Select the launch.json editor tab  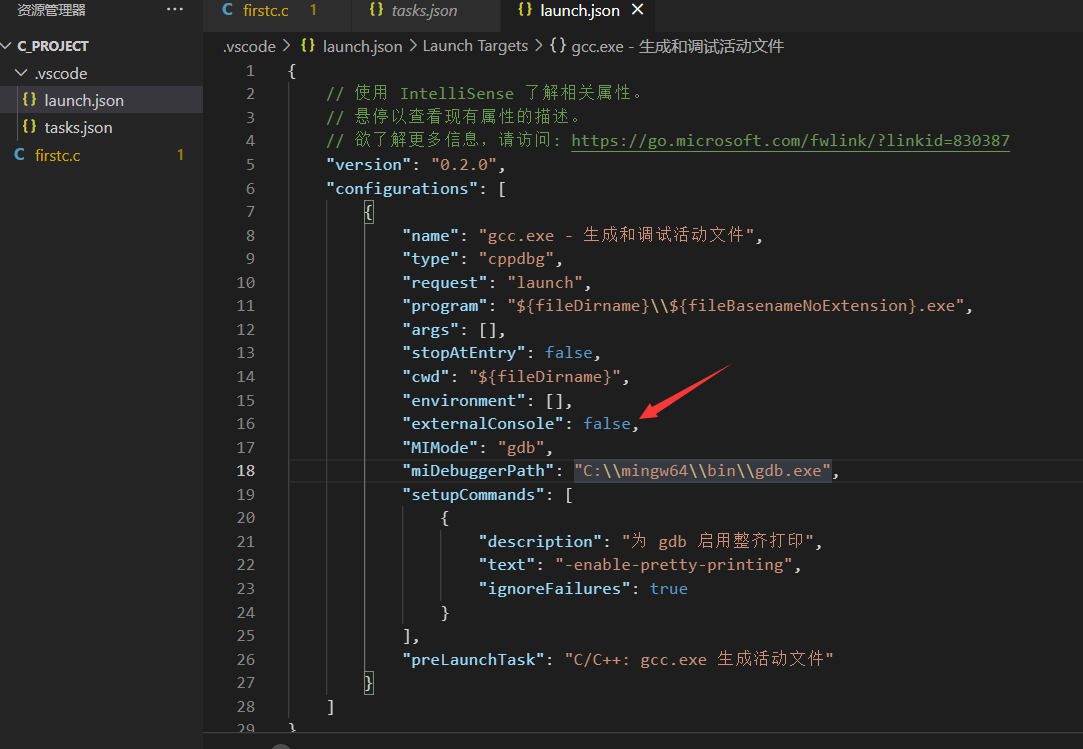[579, 10]
